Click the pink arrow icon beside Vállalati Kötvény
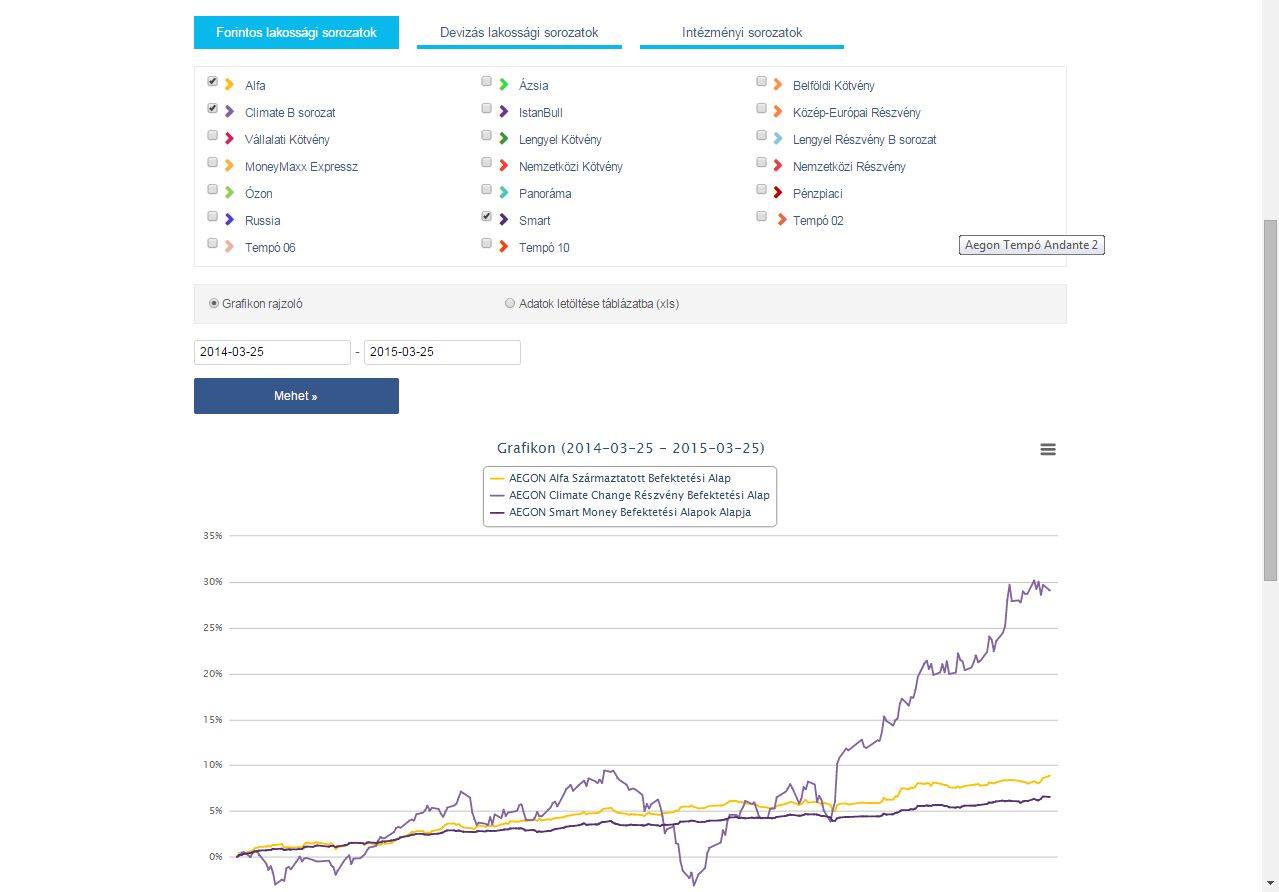This screenshot has width=1279, height=892. coord(230,139)
